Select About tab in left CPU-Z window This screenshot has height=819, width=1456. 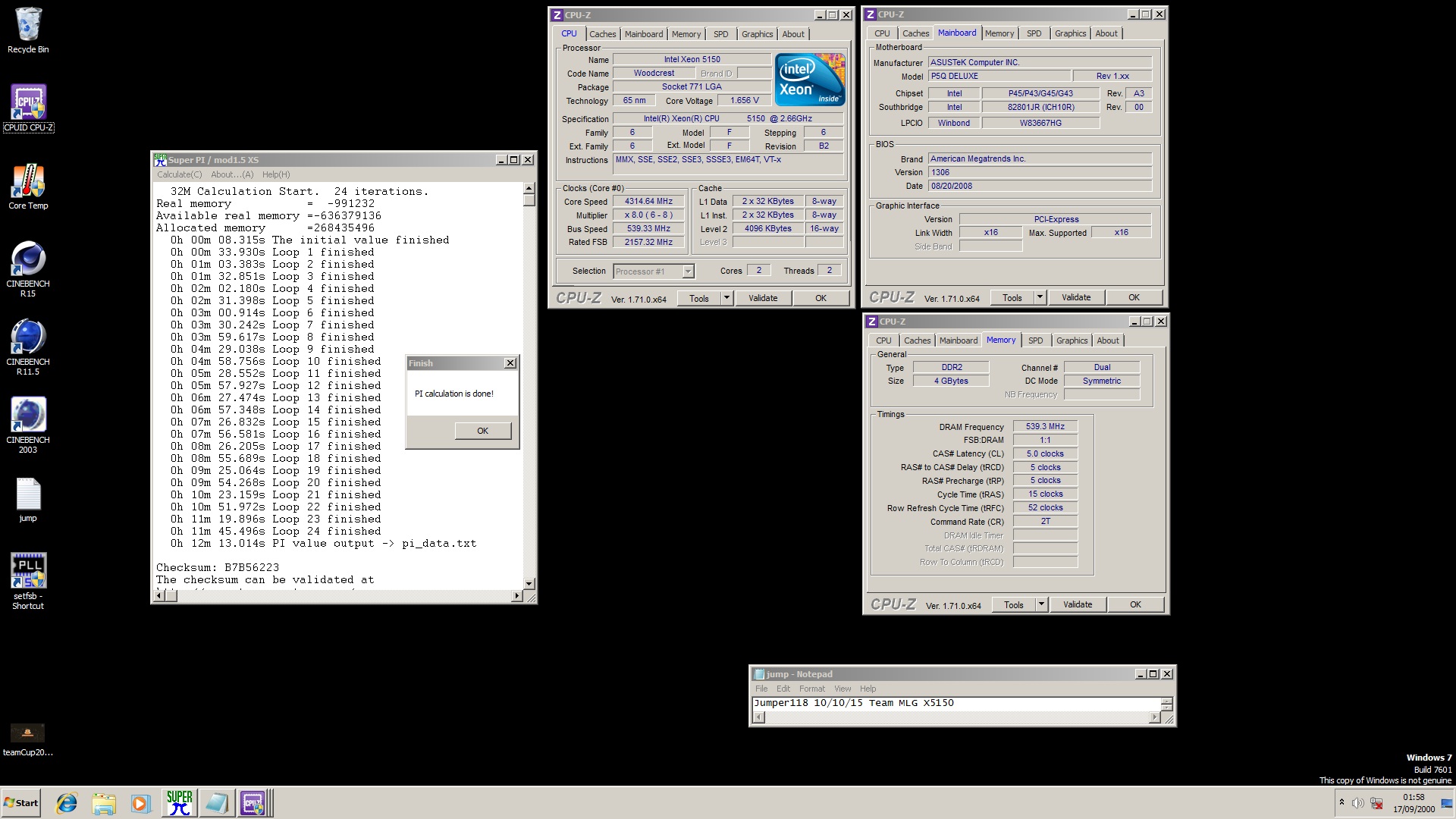(x=793, y=34)
